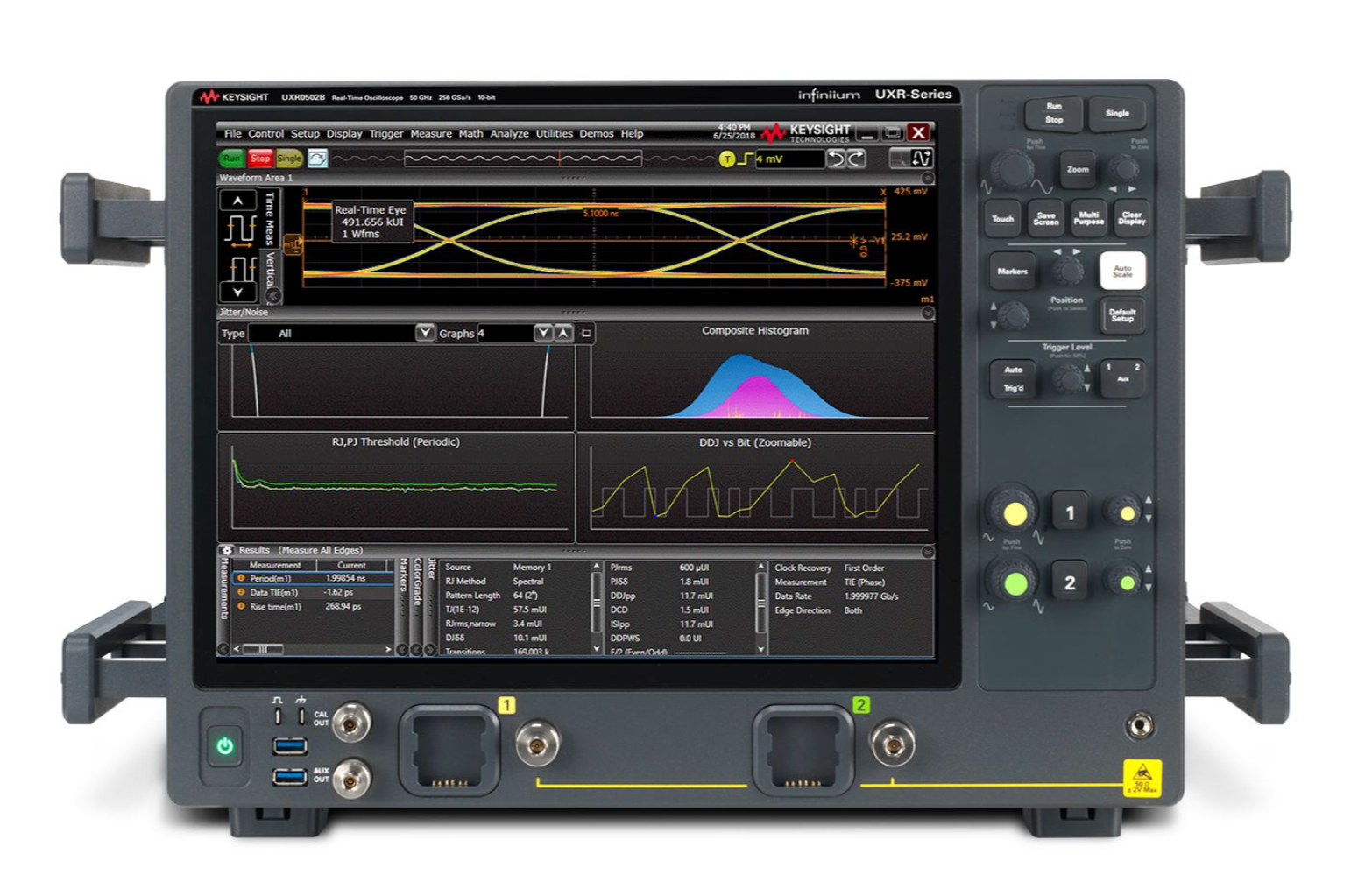Toggle channel 1 using the front-panel button
Viewport: 1372px width, 882px height.
pos(1069,513)
